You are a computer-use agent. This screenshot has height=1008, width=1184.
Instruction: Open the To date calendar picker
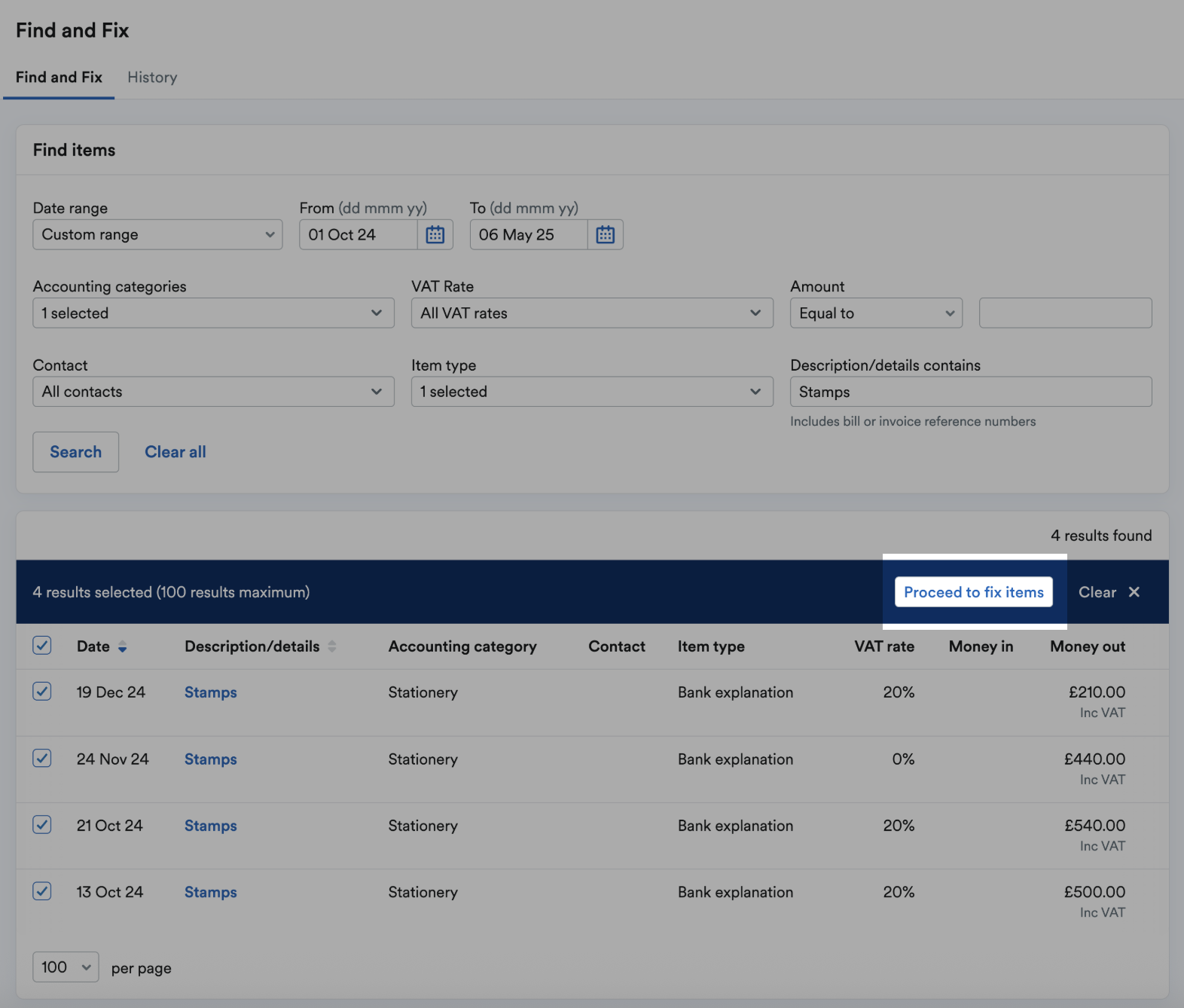[x=606, y=234]
